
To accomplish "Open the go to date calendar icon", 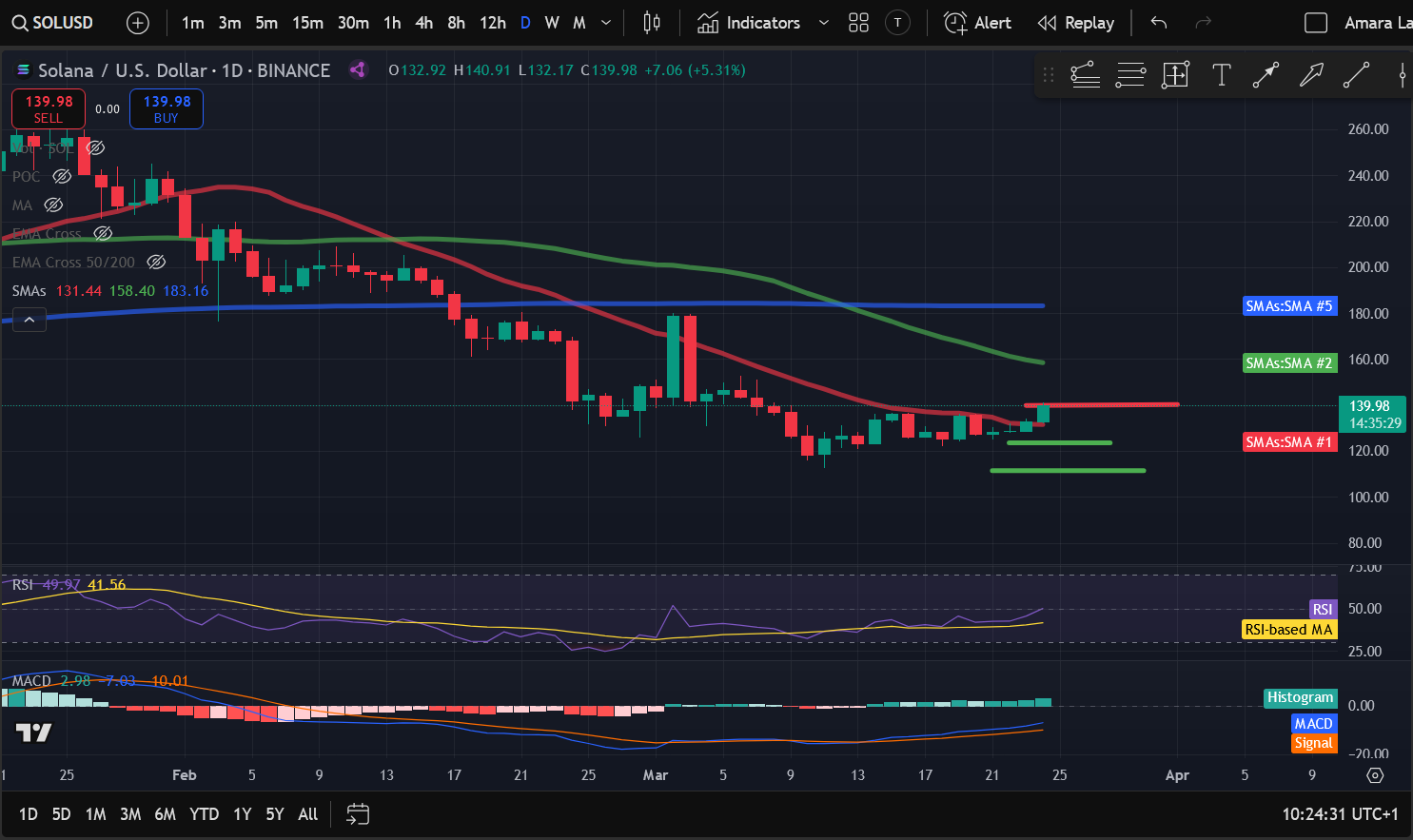I will point(358,814).
